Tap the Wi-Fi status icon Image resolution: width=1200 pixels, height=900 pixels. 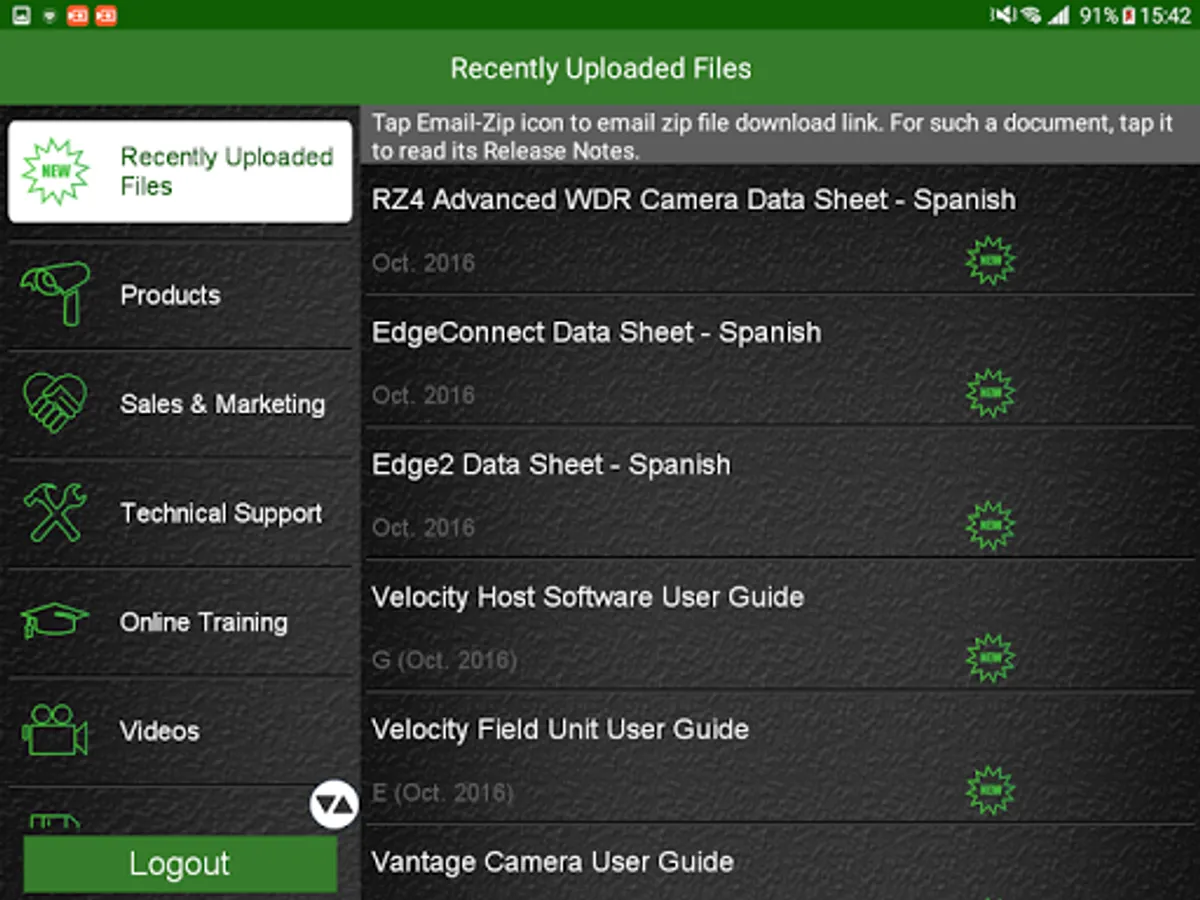[1029, 16]
